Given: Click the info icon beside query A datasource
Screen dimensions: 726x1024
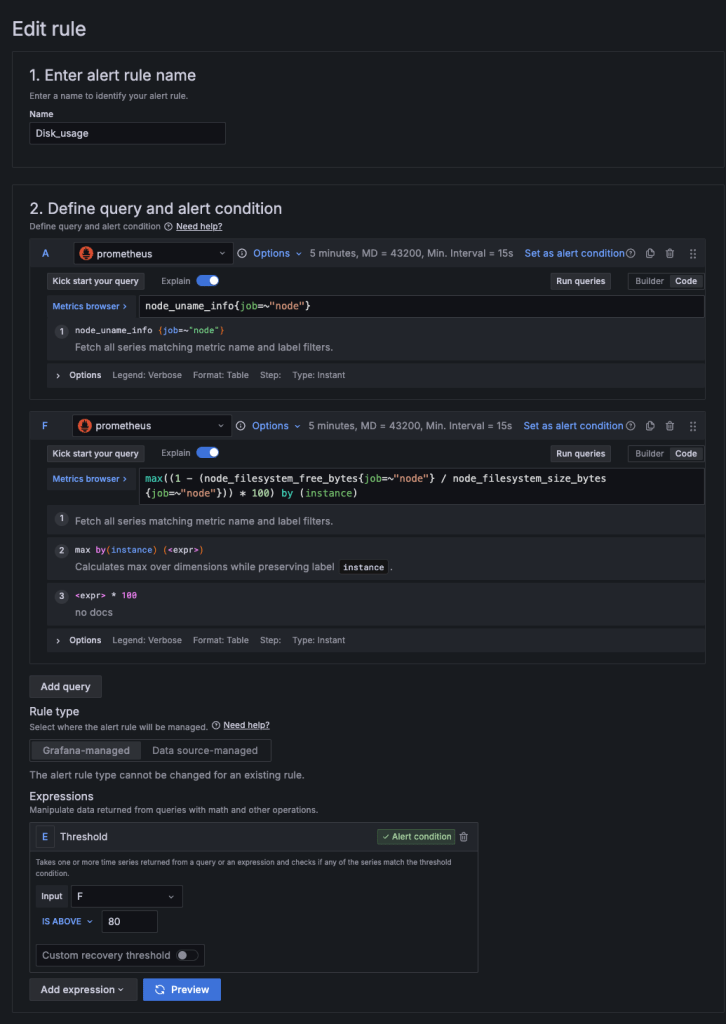Looking at the screenshot, I should [241, 254].
